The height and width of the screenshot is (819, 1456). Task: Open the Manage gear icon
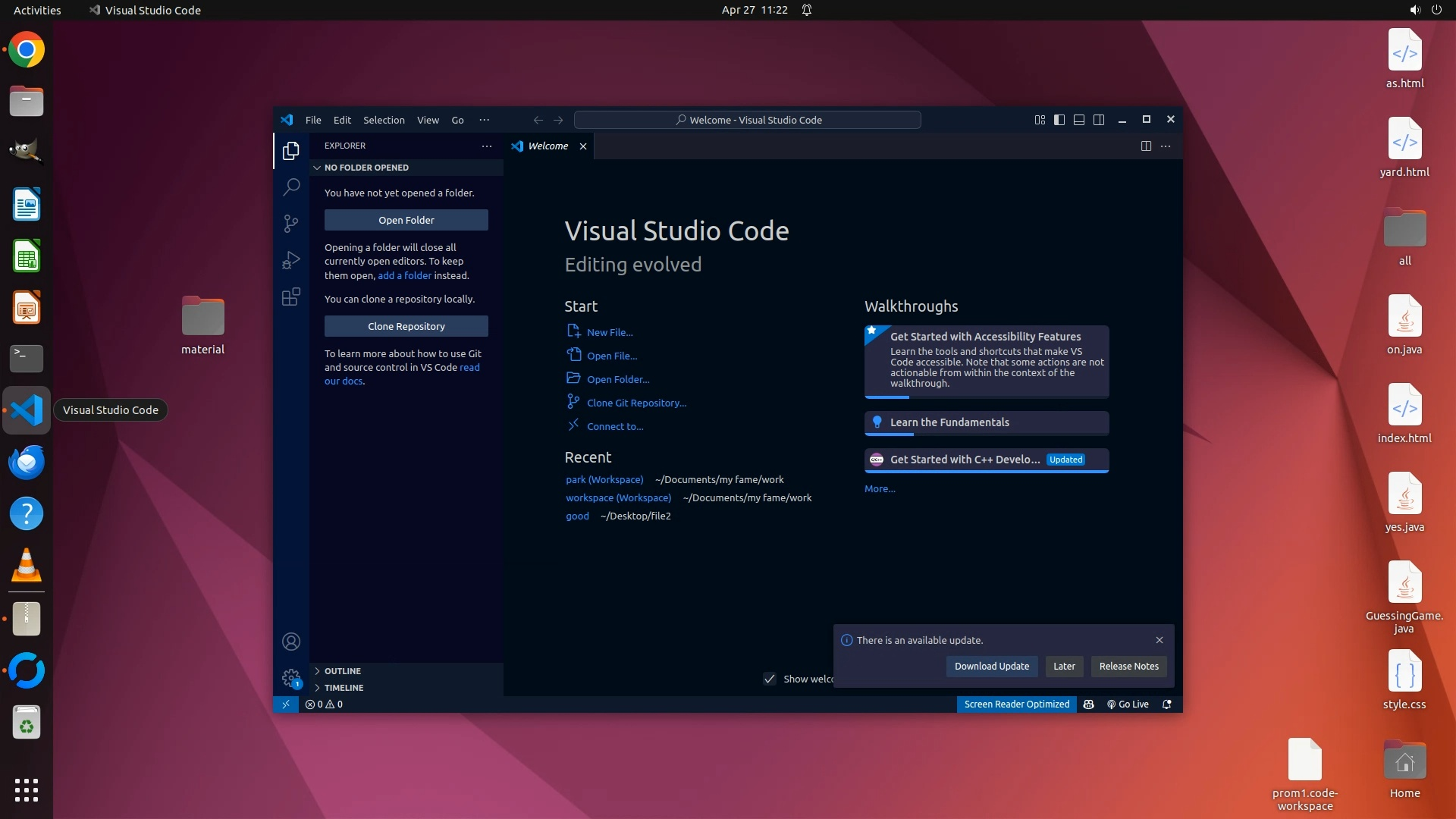[291, 677]
